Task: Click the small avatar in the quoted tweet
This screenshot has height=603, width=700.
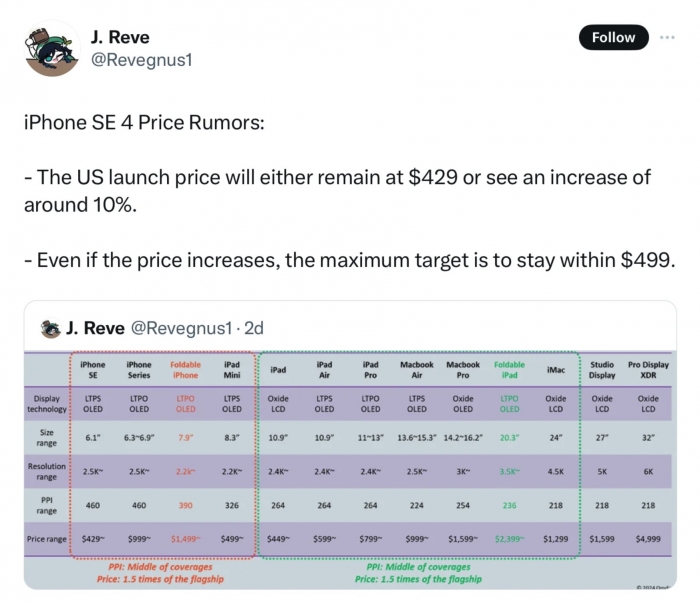Action: click(x=50, y=328)
